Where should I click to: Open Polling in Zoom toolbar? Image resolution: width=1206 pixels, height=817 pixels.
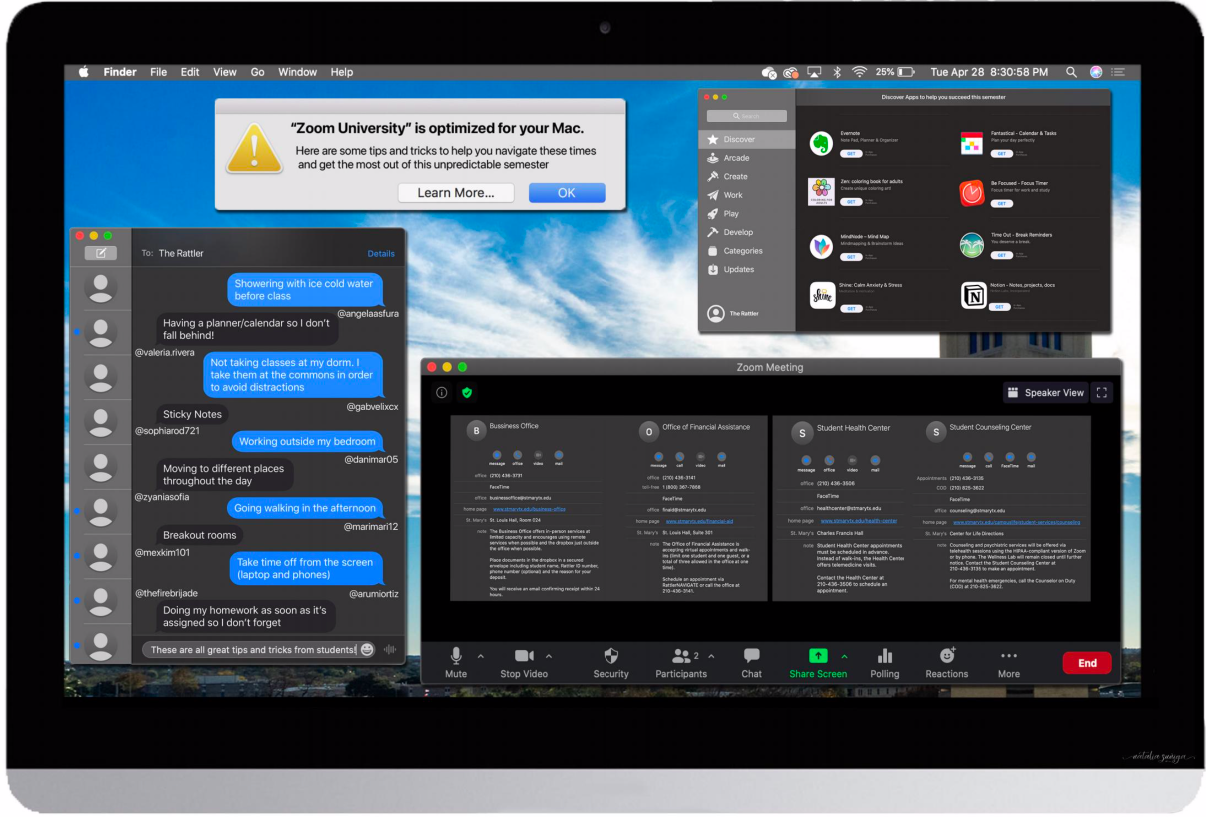(884, 656)
